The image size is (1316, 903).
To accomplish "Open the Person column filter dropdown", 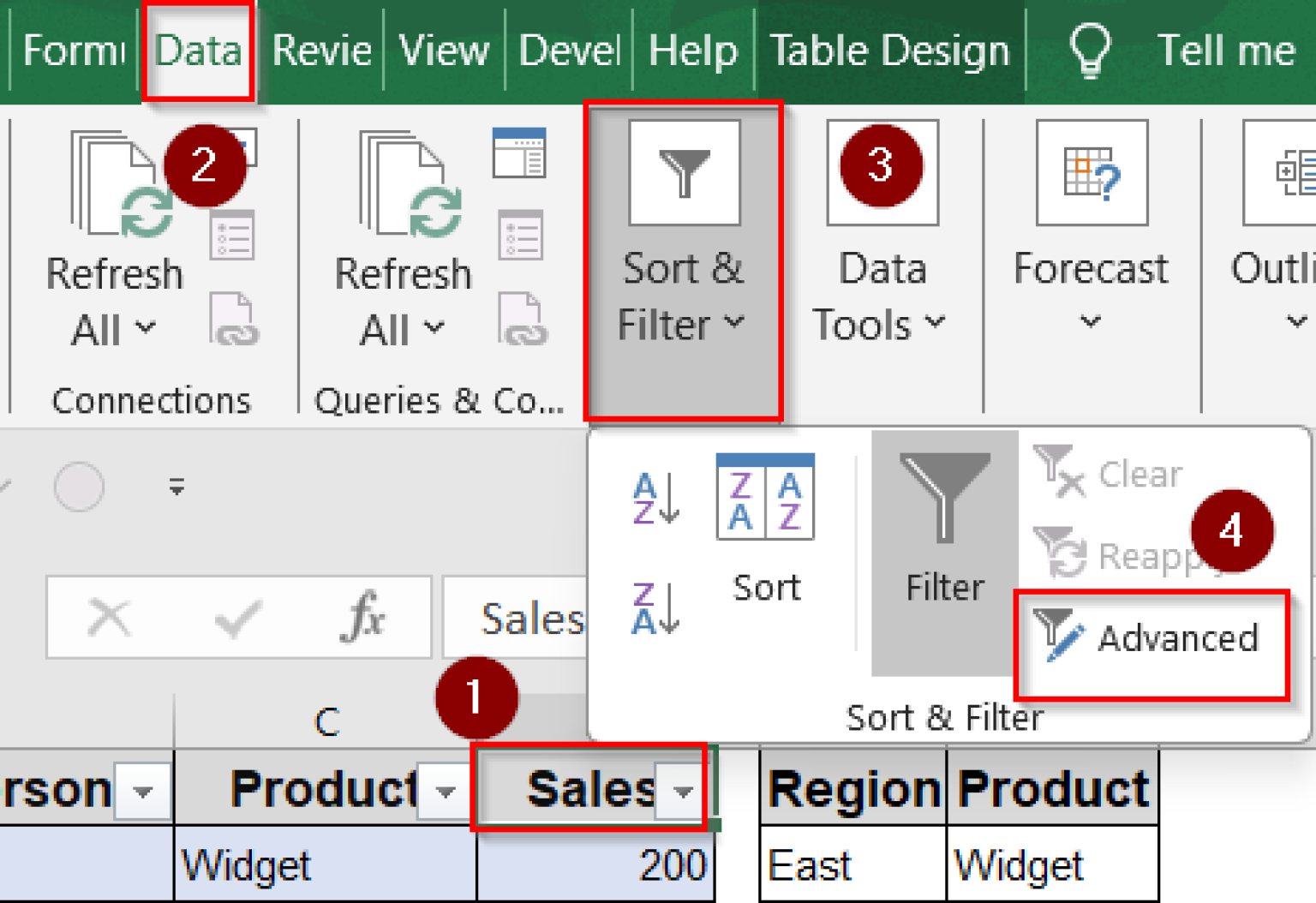I will 143,790.
